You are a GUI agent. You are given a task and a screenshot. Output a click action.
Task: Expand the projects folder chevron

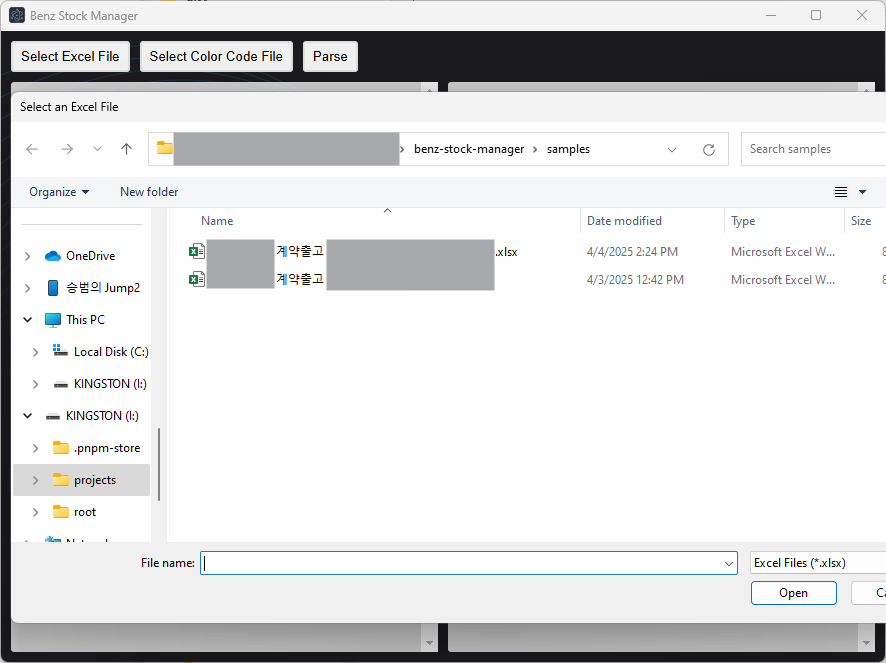(x=36, y=480)
